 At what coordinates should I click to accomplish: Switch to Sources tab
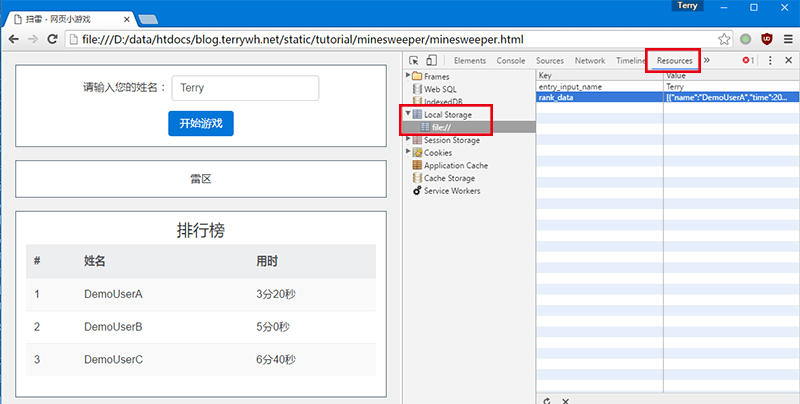coord(549,61)
